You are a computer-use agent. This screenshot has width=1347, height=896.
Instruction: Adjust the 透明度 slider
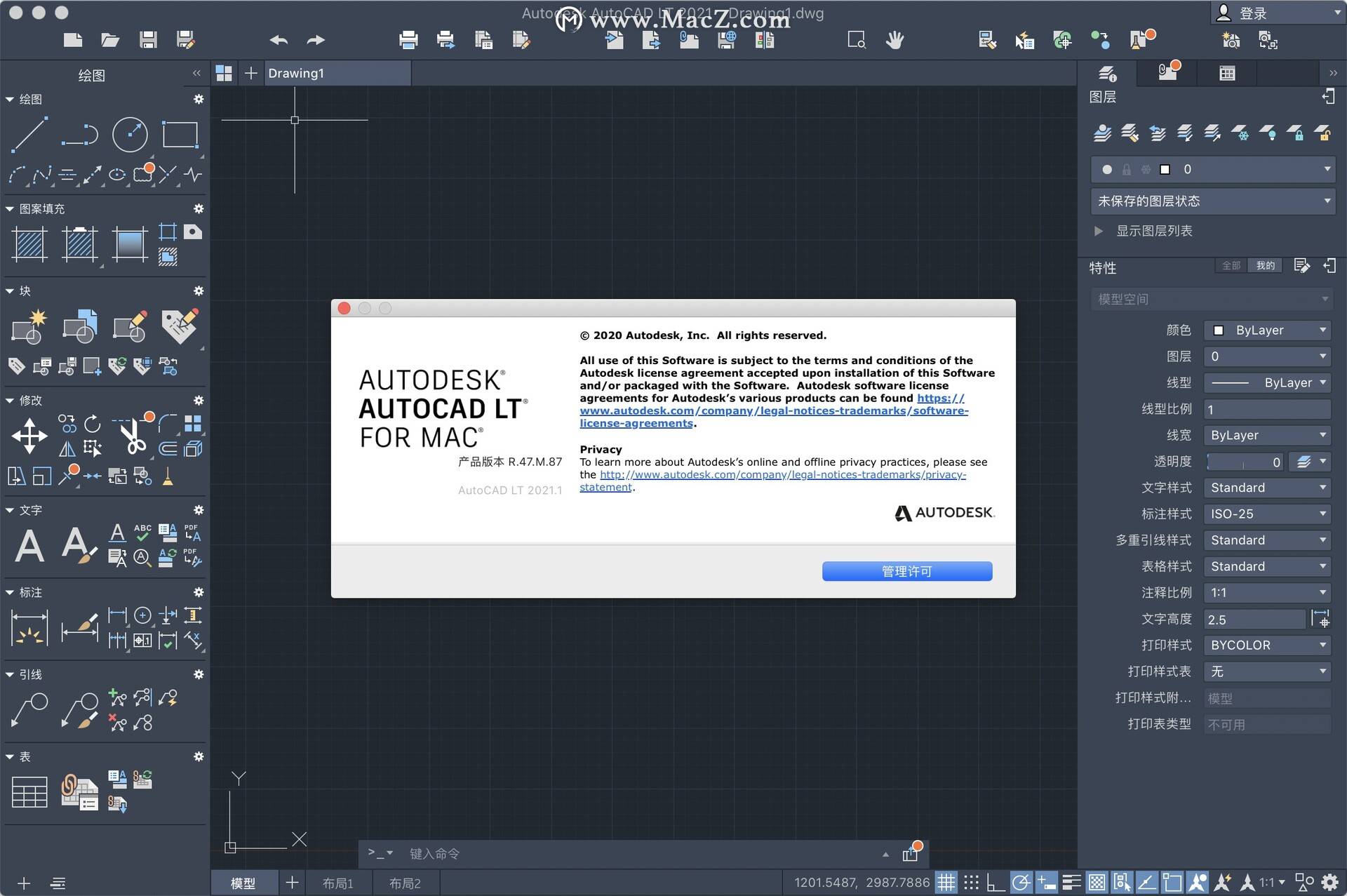1245,462
